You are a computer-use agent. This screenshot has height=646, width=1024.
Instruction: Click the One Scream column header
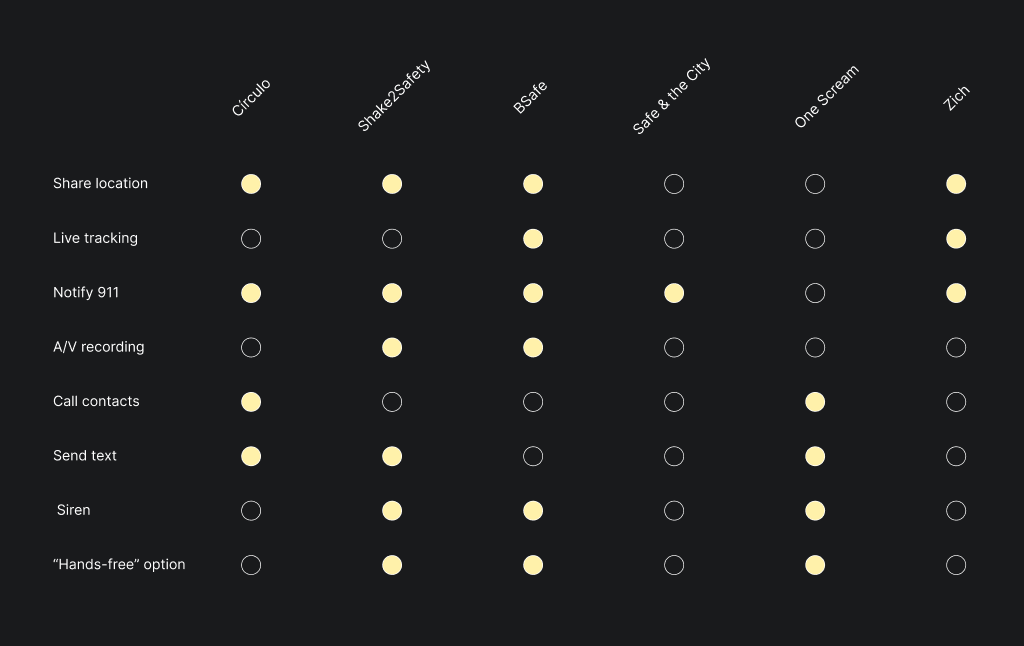(826, 97)
